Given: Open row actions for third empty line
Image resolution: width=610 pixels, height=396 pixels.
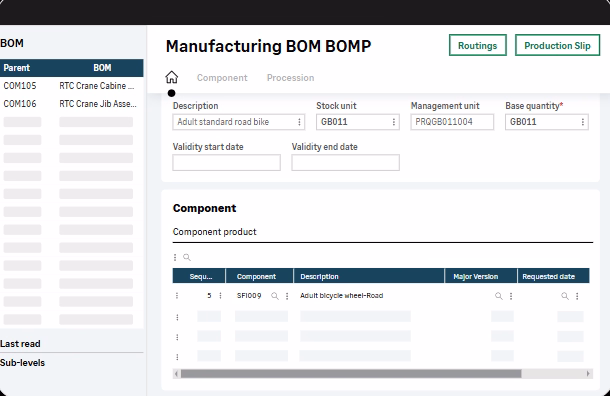Looking at the screenshot, I should (177, 357).
